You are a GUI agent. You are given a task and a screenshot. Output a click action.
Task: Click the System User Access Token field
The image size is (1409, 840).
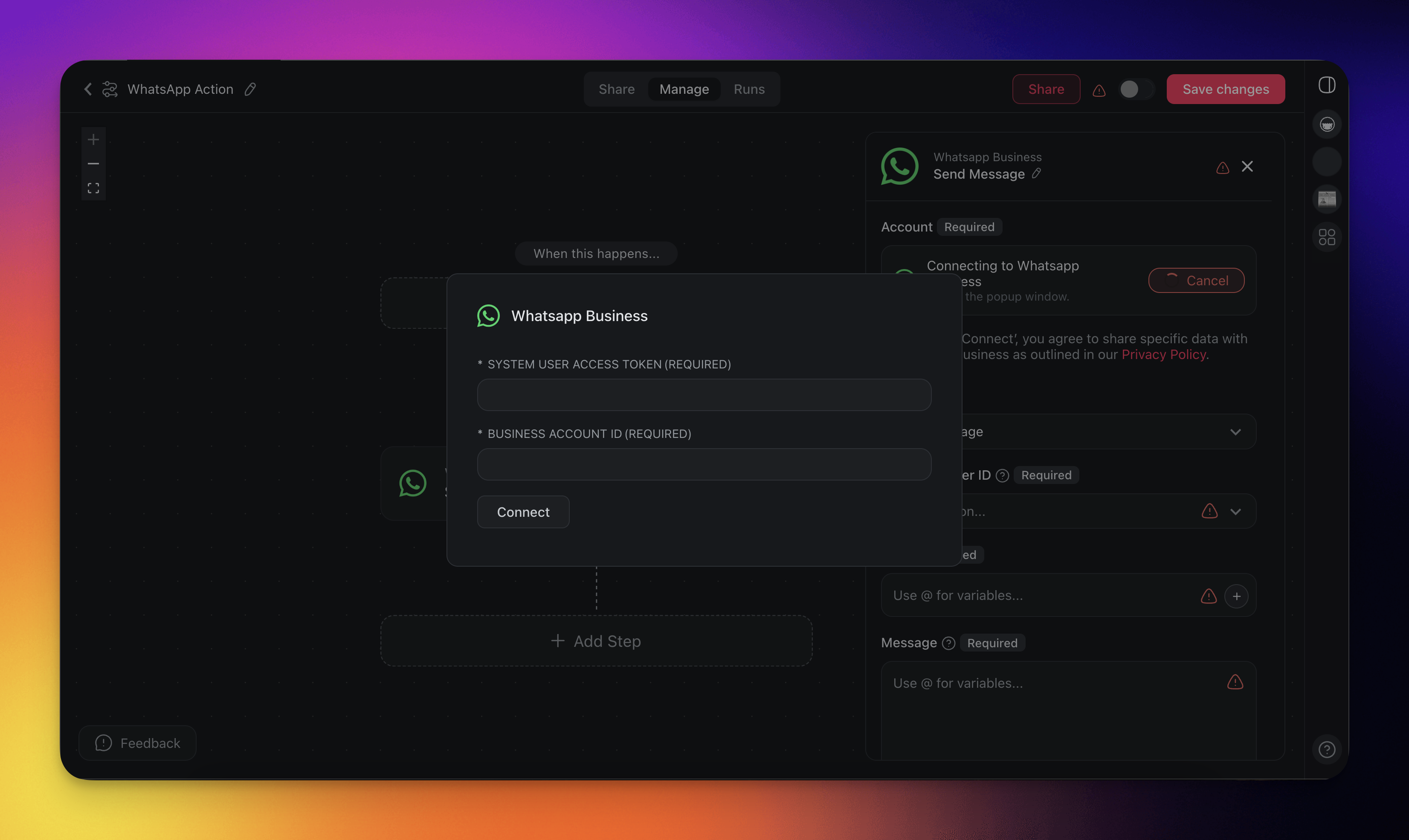pyautogui.click(x=704, y=394)
